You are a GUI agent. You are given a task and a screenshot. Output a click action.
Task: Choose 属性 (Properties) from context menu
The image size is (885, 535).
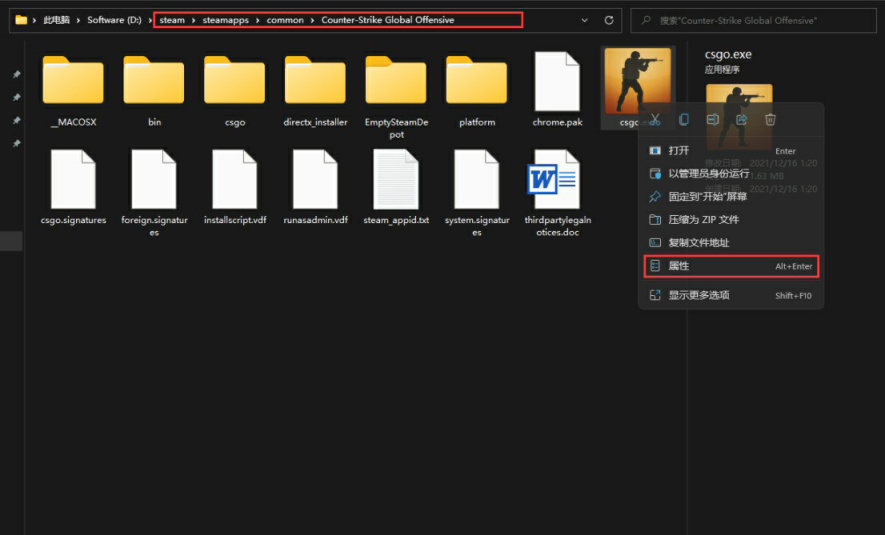point(731,266)
